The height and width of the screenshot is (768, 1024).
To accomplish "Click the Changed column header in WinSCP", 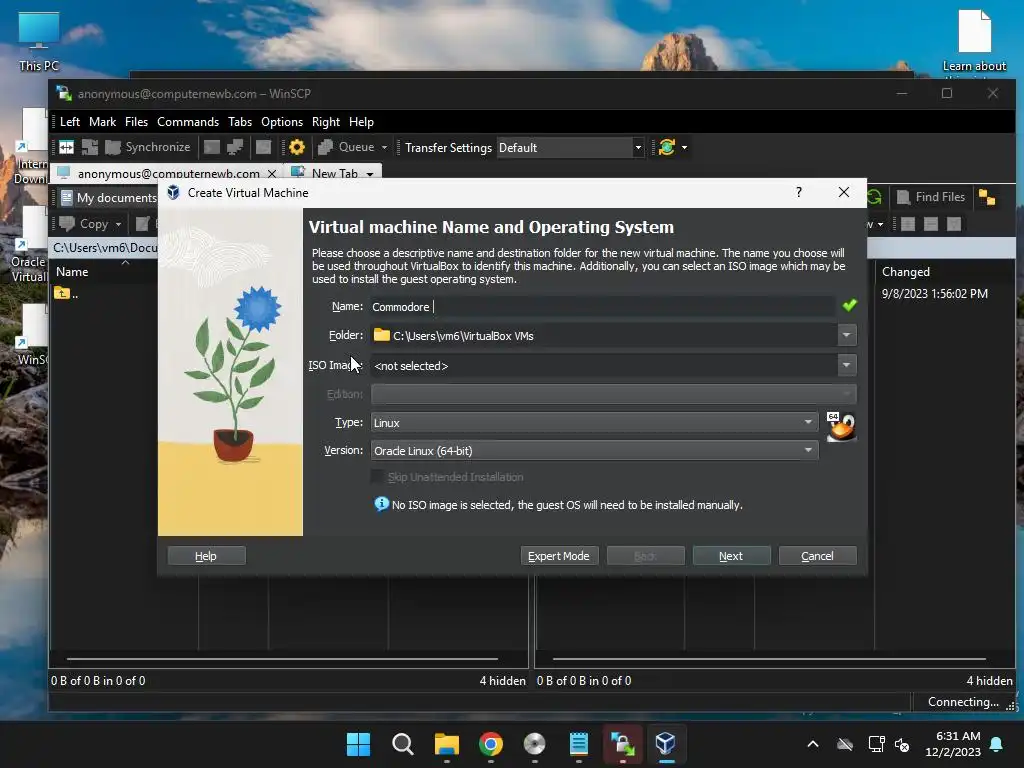I will coord(906,272).
